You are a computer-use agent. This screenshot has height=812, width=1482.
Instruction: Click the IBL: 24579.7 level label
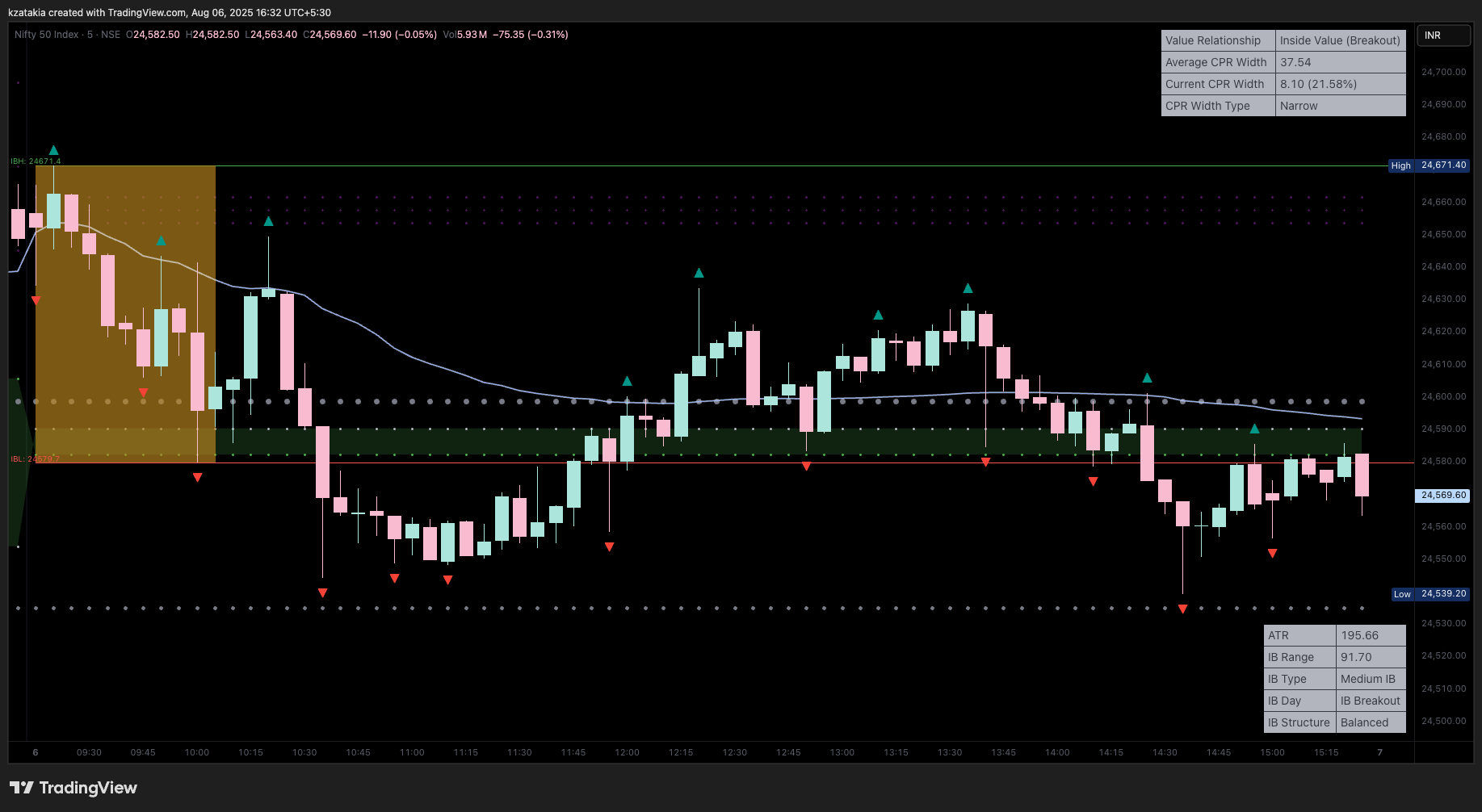35,459
